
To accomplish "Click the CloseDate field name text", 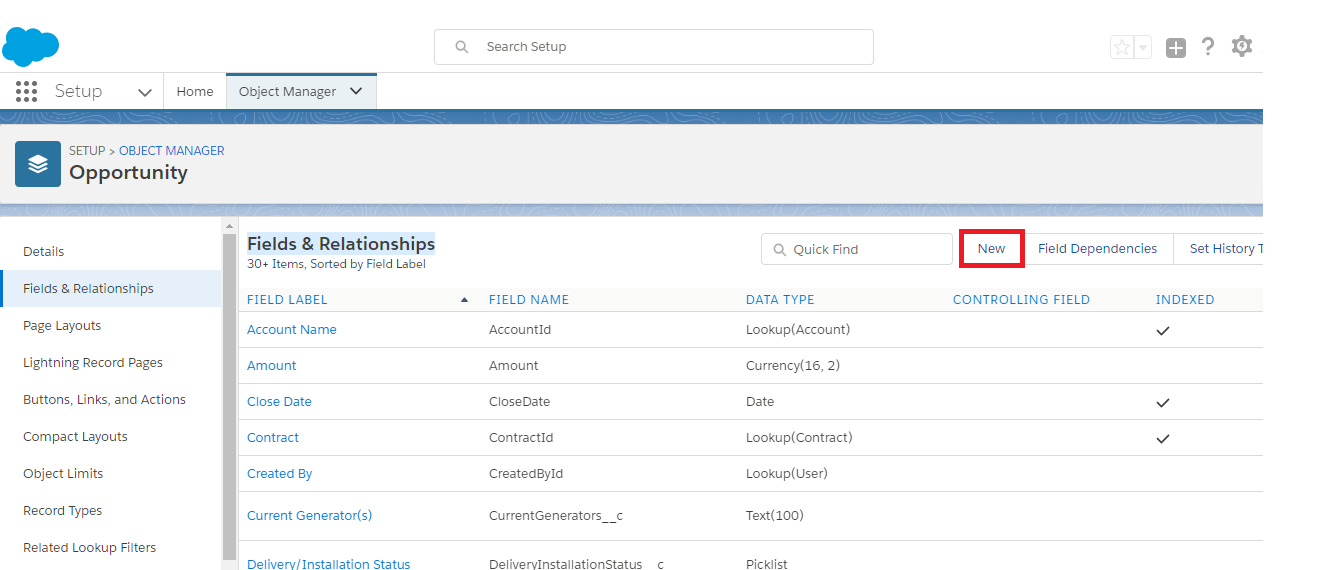I will pyautogui.click(x=519, y=402).
